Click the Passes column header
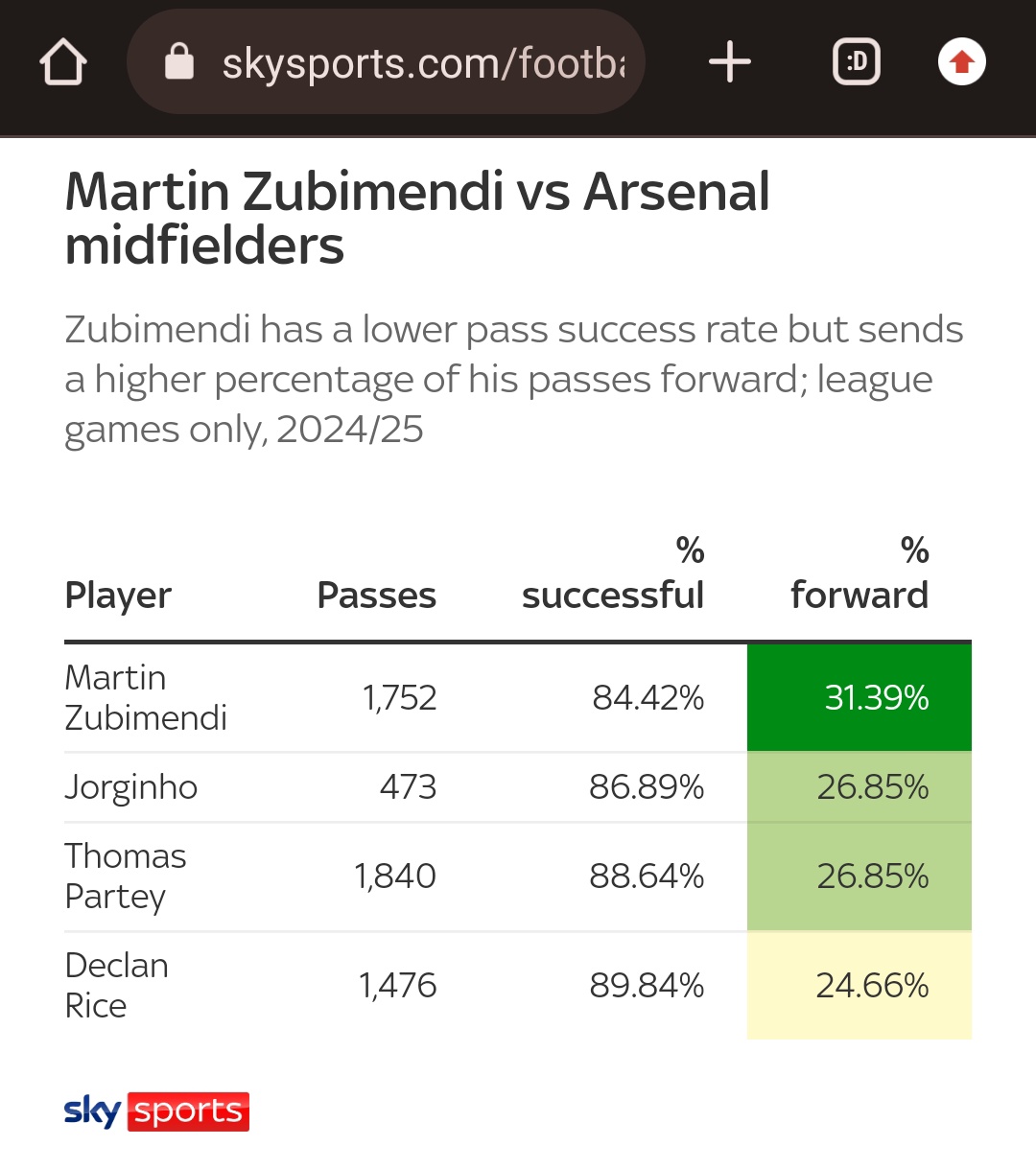The image size is (1036, 1169). click(x=376, y=596)
